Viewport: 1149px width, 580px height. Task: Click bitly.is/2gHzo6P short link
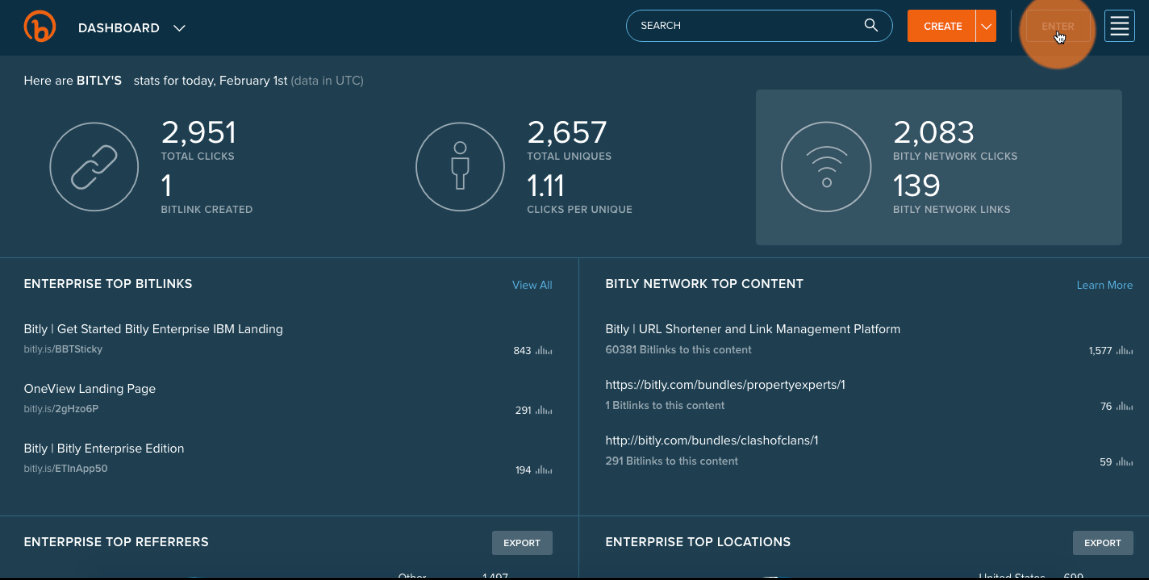click(x=61, y=409)
